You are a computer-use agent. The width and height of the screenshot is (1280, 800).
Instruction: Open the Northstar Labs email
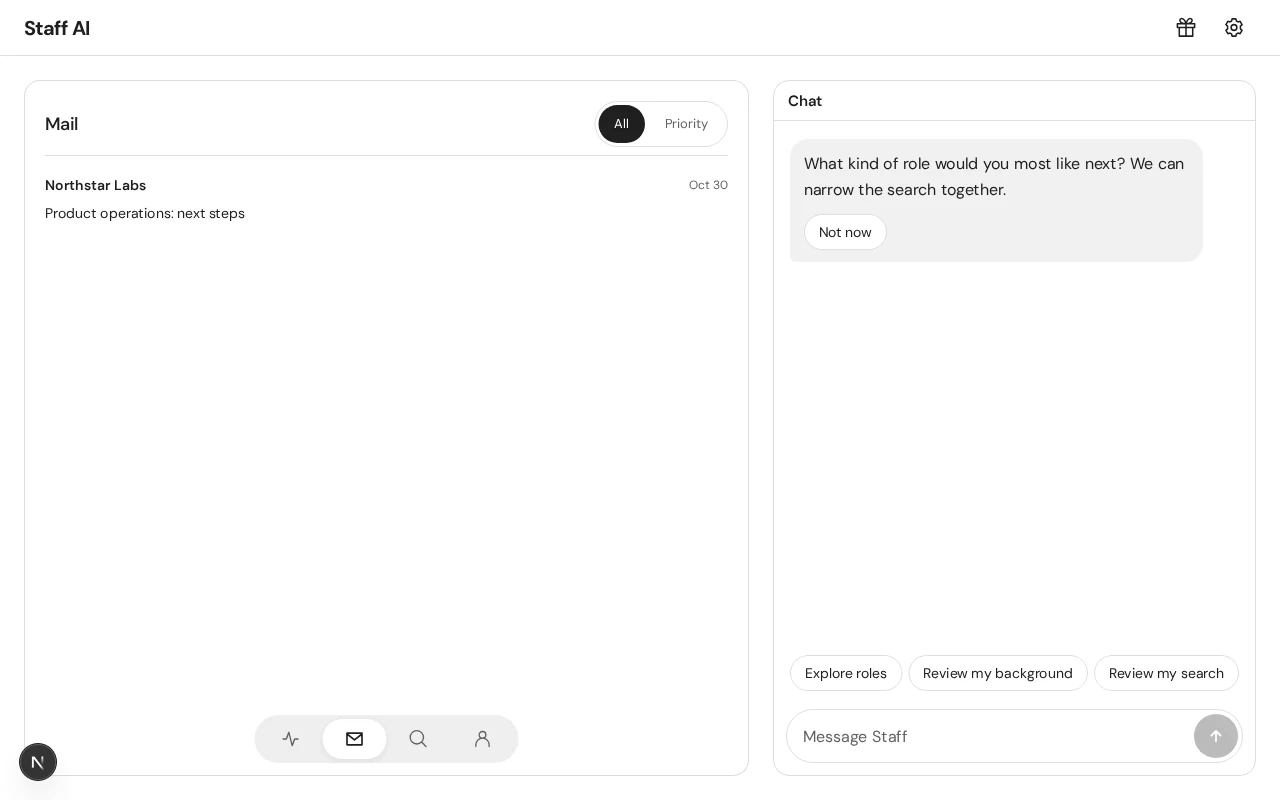click(386, 199)
